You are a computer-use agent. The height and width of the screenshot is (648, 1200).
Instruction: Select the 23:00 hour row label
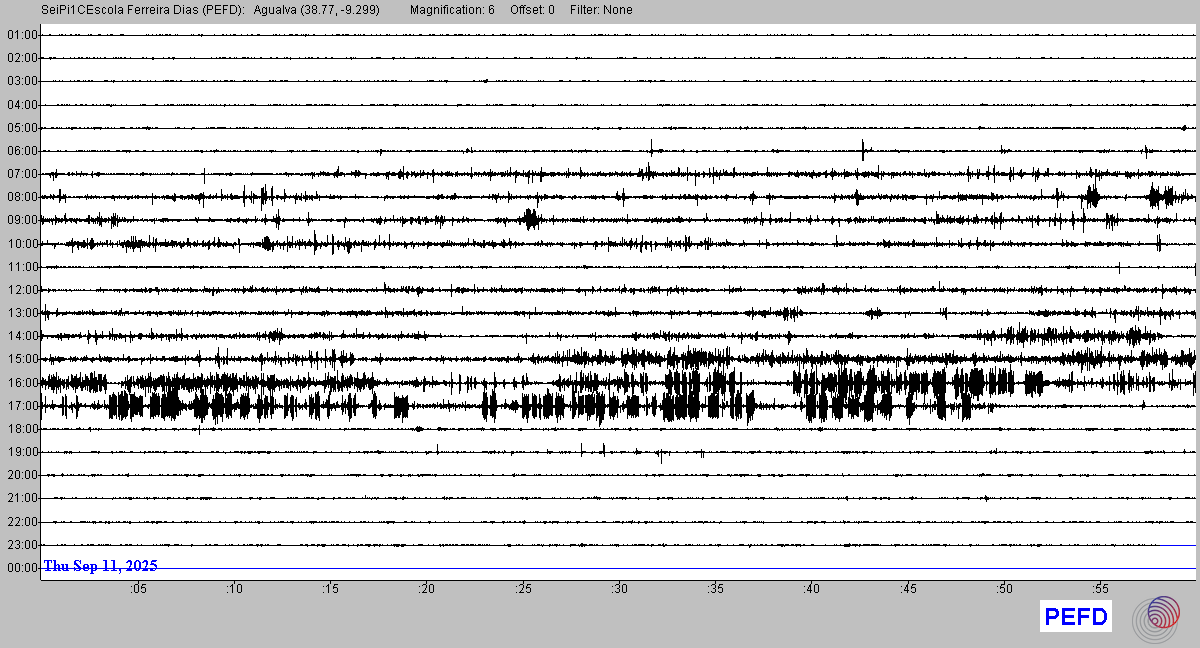tap(22, 545)
